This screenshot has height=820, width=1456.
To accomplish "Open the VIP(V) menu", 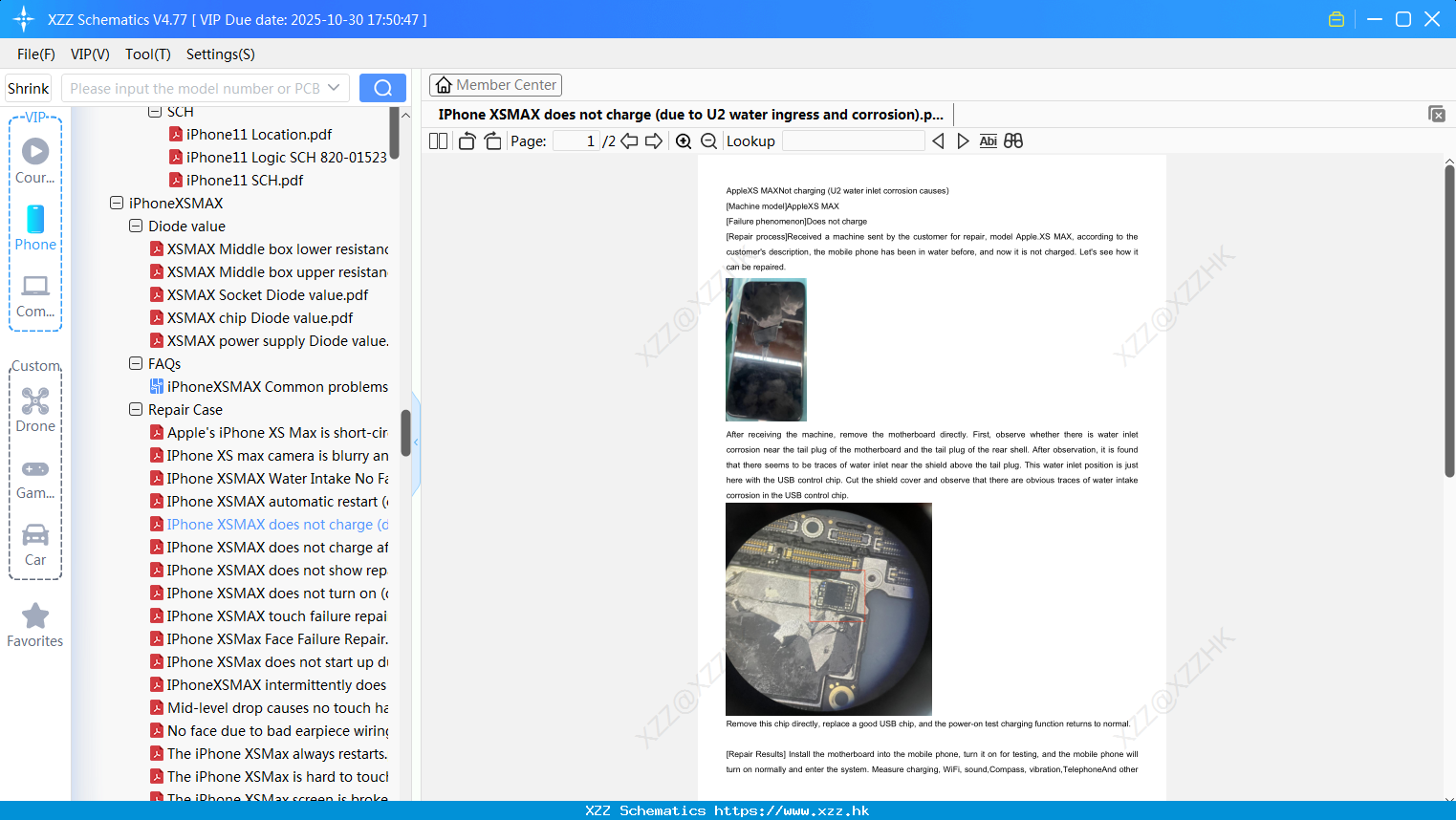I will point(90,54).
